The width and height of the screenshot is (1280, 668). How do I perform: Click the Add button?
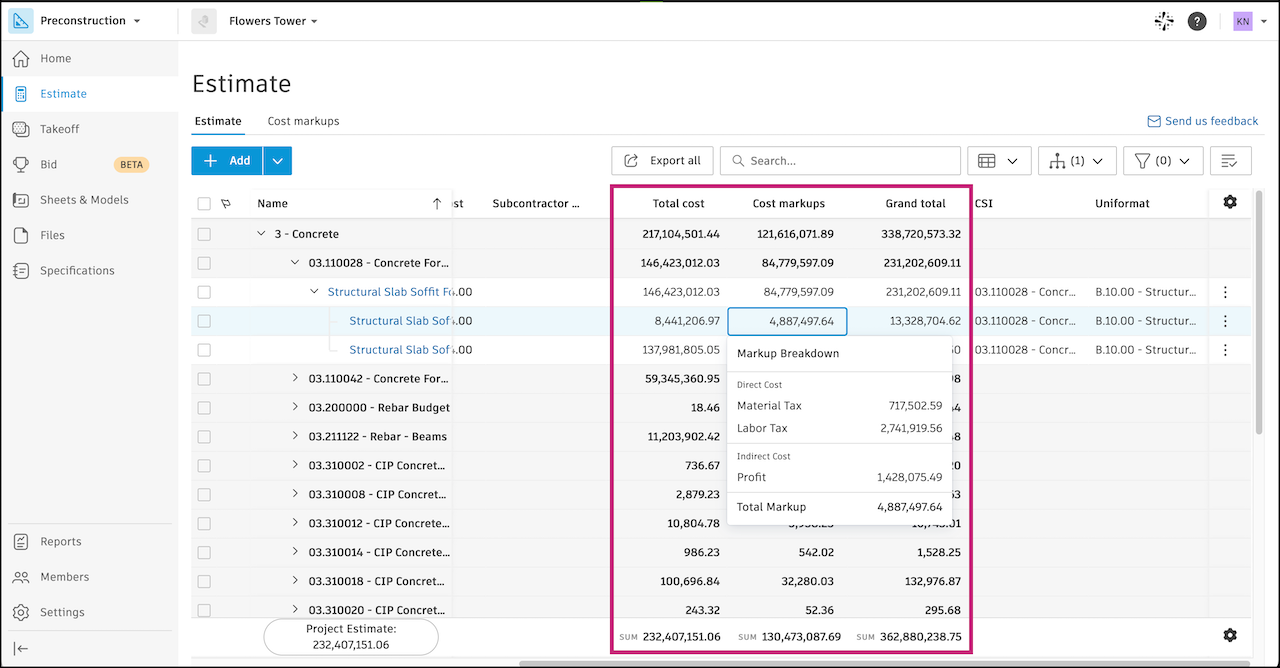point(227,161)
